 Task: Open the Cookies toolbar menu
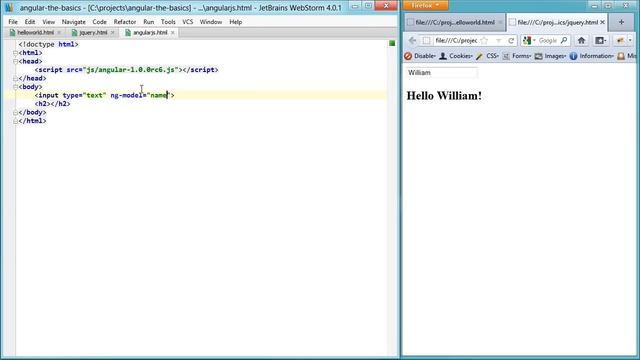456,56
